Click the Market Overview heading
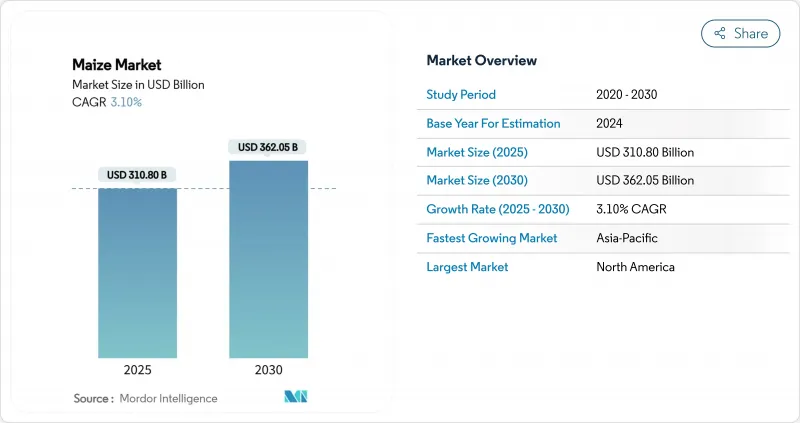The image size is (800, 423). pyautogui.click(x=482, y=61)
